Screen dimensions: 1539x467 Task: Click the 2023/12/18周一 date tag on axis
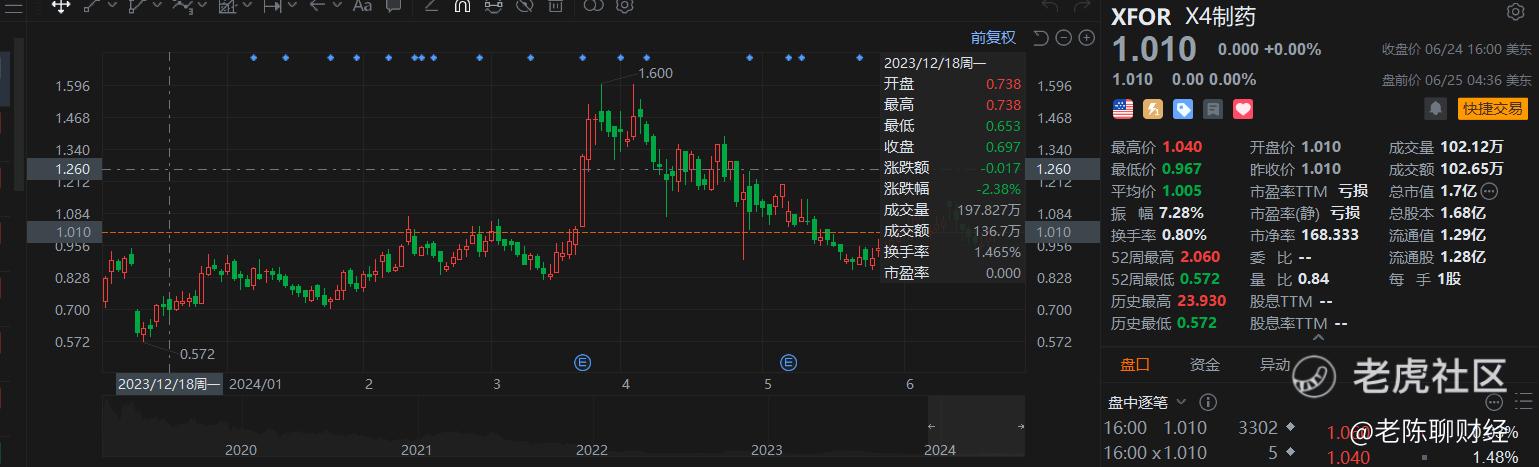(168, 384)
